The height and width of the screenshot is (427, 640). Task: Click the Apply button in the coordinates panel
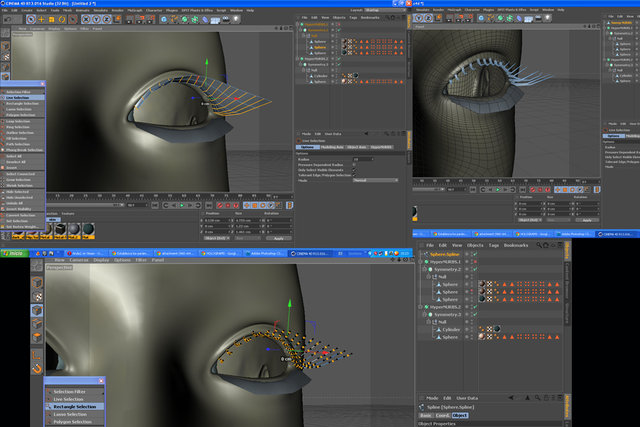pyautogui.click(x=279, y=238)
